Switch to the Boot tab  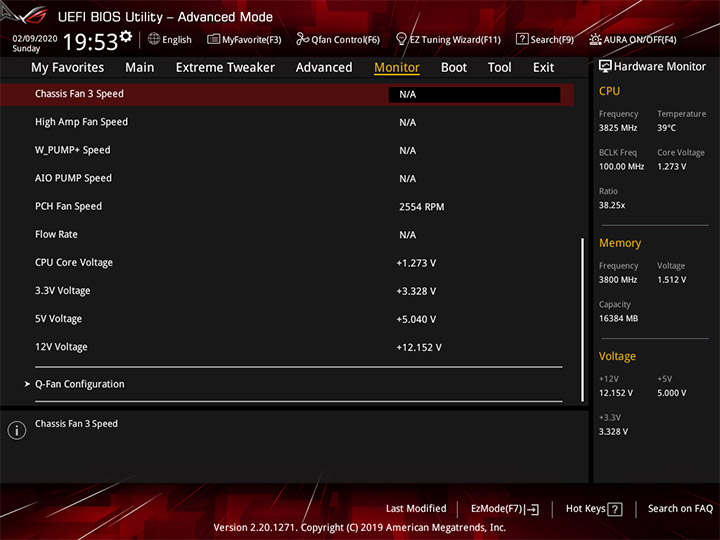(454, 68)
